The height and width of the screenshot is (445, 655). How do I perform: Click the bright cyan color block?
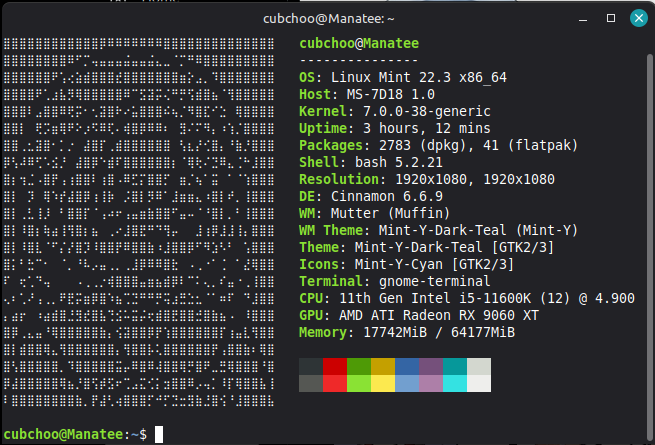pos(455,384)
